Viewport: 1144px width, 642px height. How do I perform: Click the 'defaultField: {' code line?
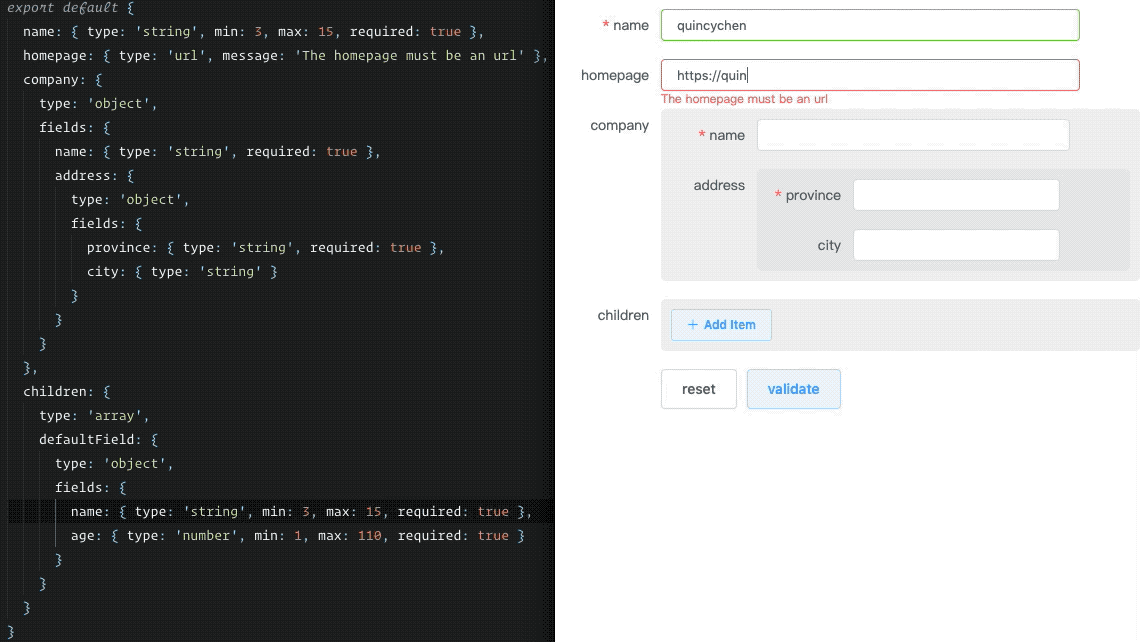click(98, 440)
